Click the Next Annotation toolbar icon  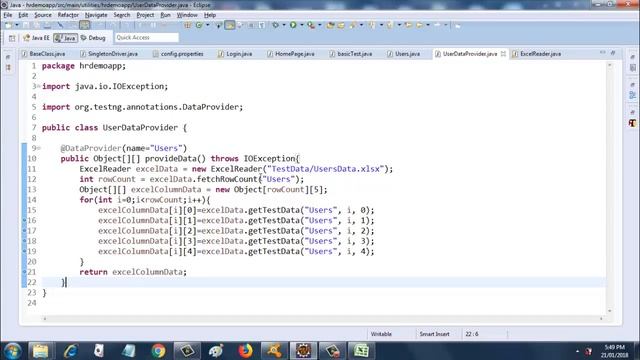tap(371, 25)
